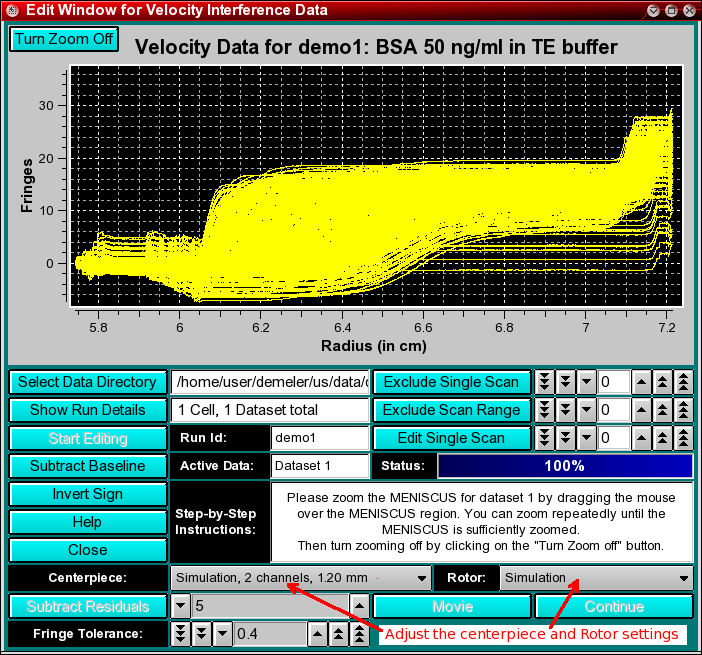The height and width of the screenshot is (655, 702).
Task: Click double-up arrow for Edit Single Scan
Action: 662,438
